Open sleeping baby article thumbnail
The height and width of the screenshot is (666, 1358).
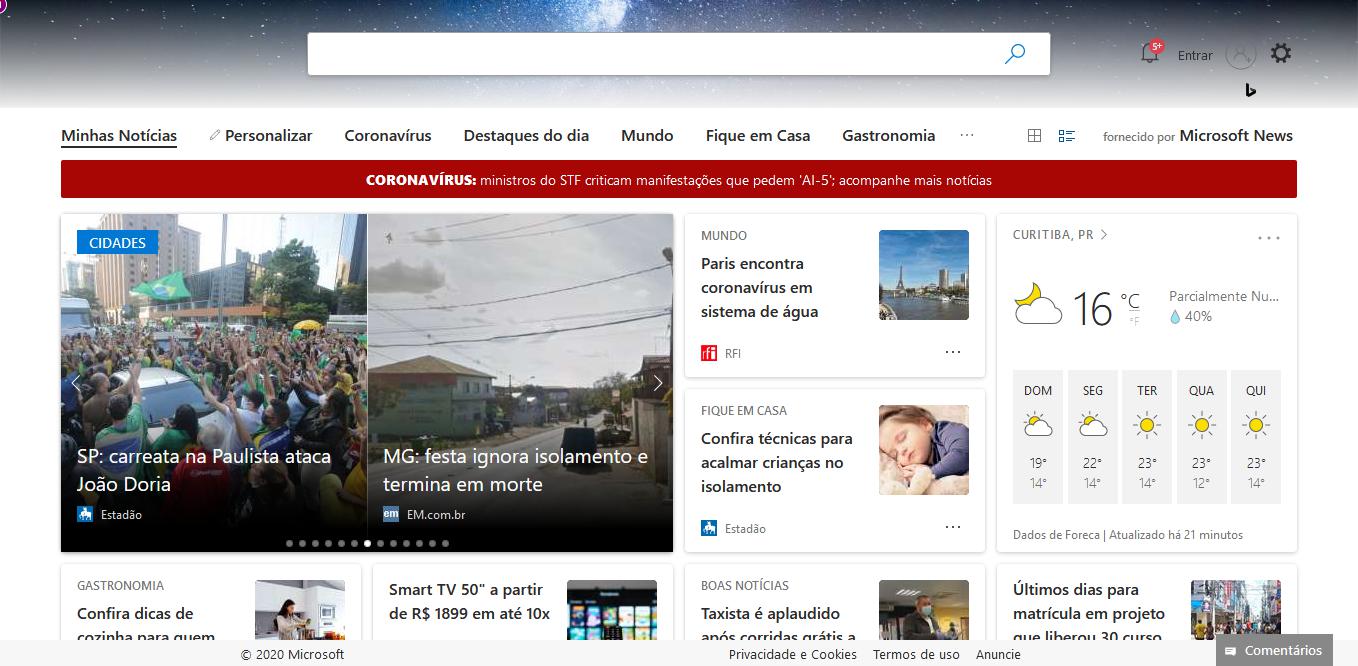click(924, 450)
